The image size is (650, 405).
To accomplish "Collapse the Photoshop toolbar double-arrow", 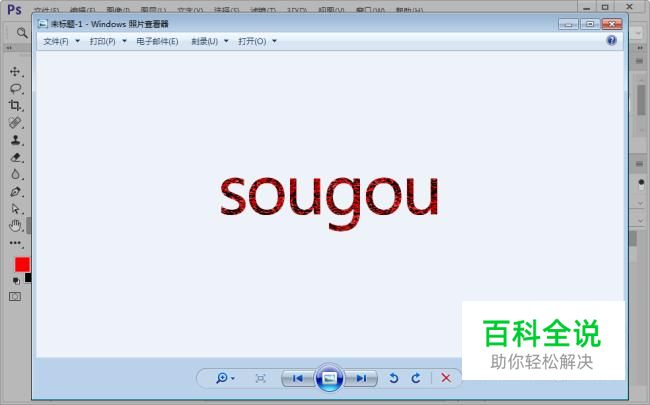I will click(9, 48).
